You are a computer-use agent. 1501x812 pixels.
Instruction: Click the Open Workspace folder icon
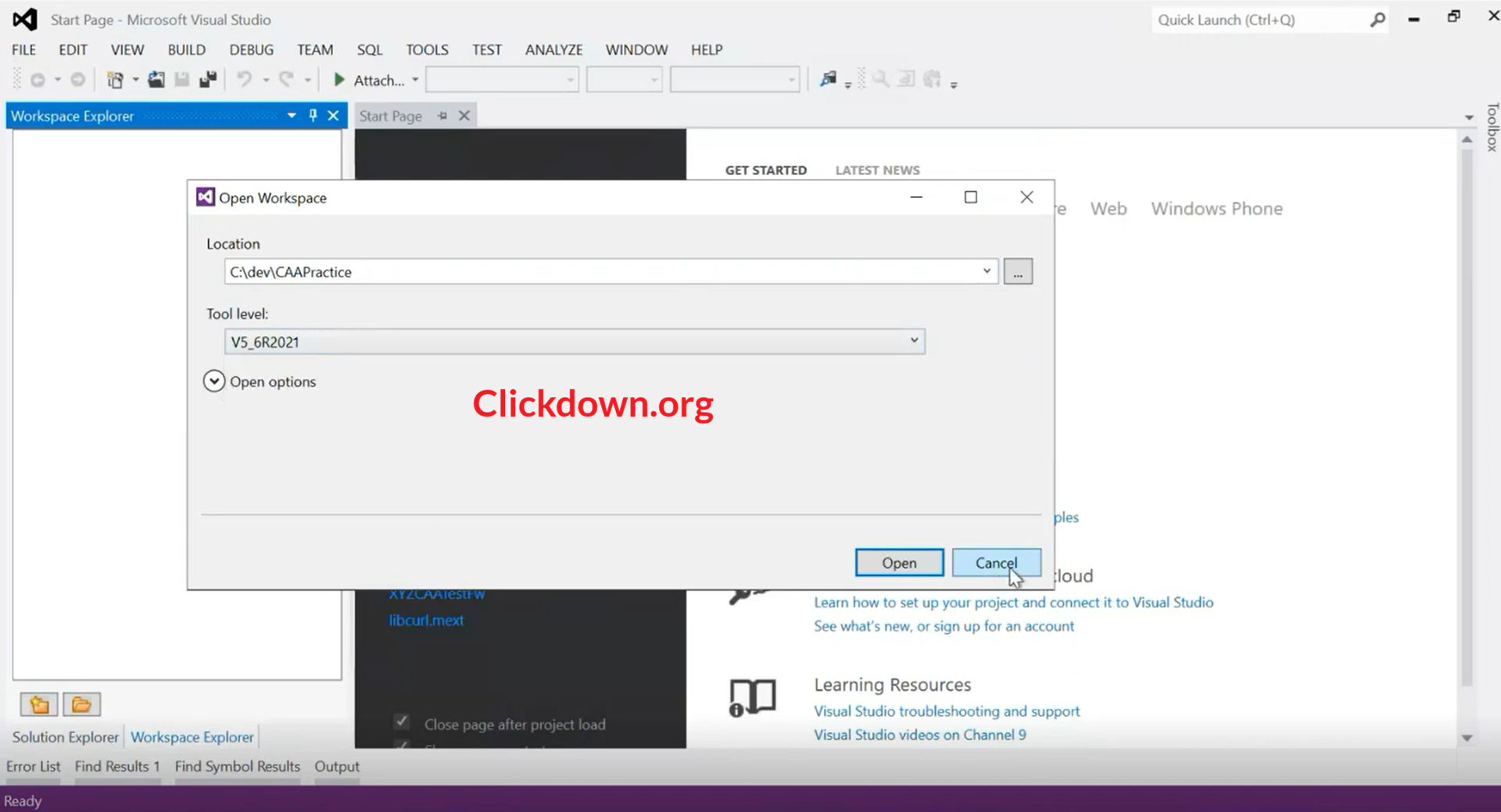coord(81,705)
